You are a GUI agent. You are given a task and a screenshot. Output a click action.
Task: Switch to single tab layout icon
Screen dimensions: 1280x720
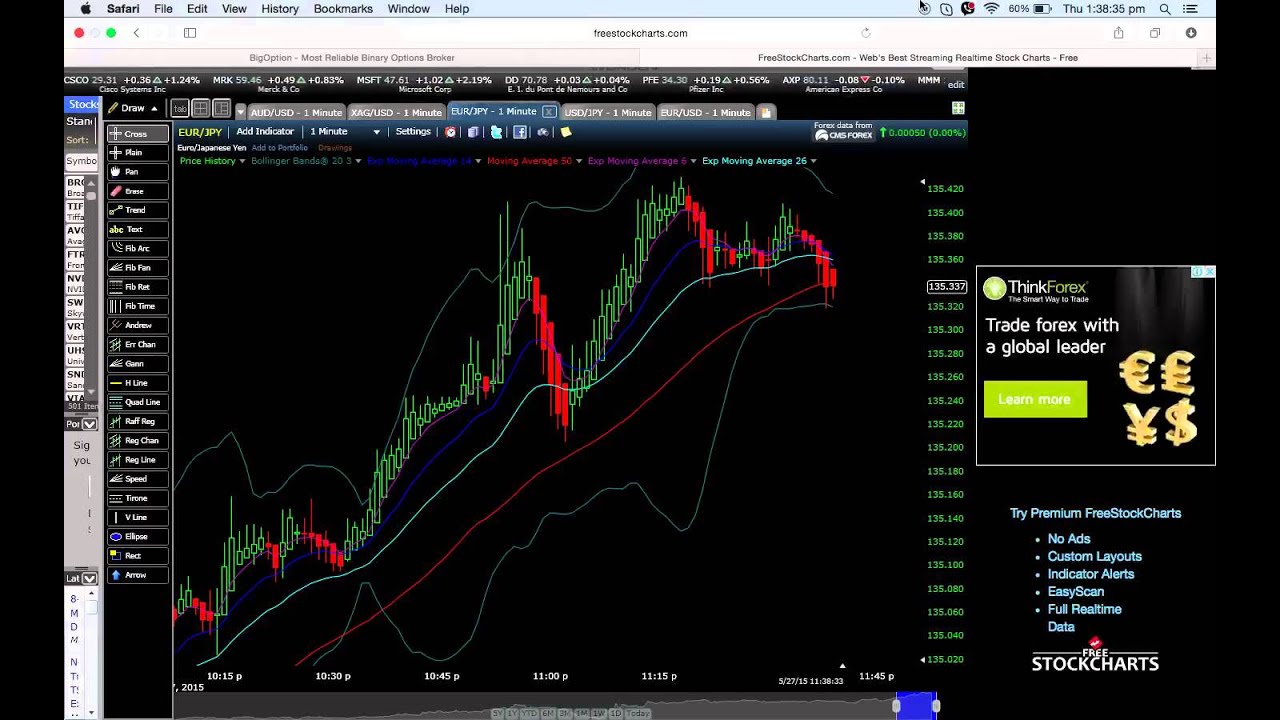pyautogui.click(x=180, y=108)
